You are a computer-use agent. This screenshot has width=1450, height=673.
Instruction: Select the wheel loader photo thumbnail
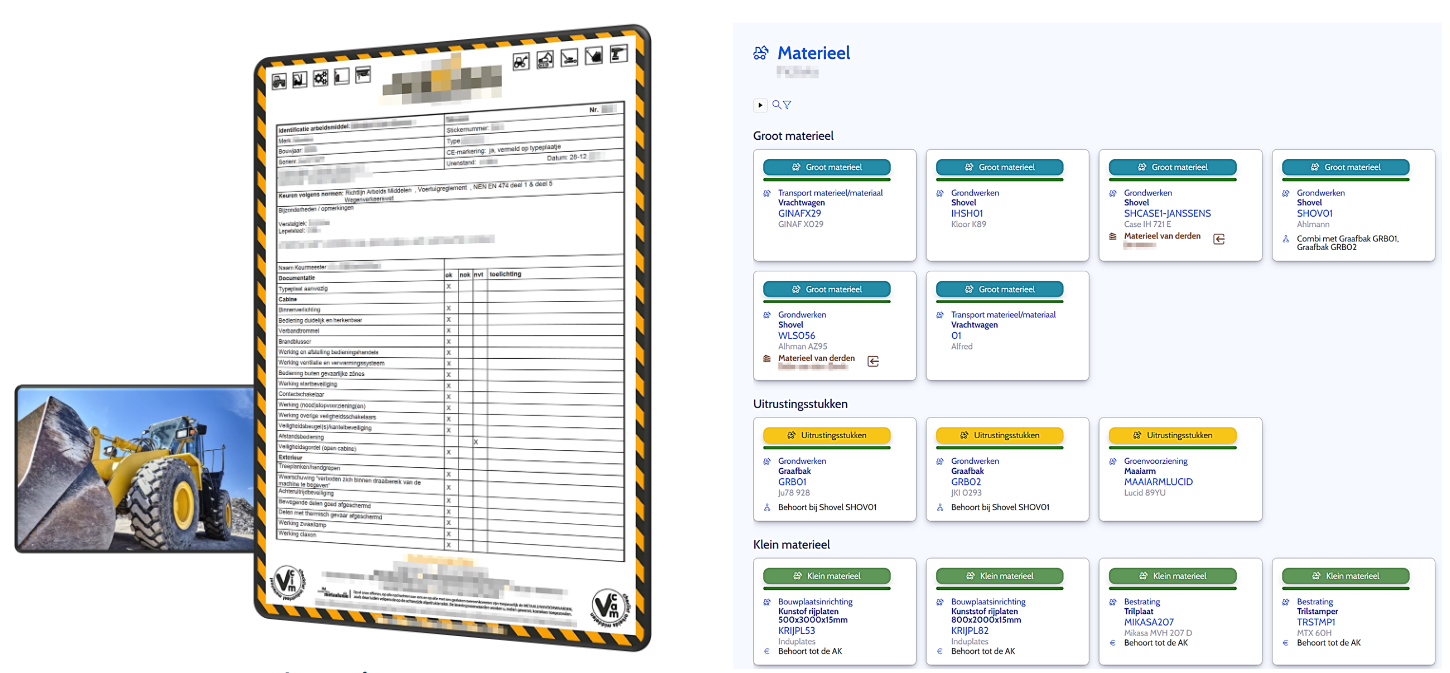tap(133, 468)
